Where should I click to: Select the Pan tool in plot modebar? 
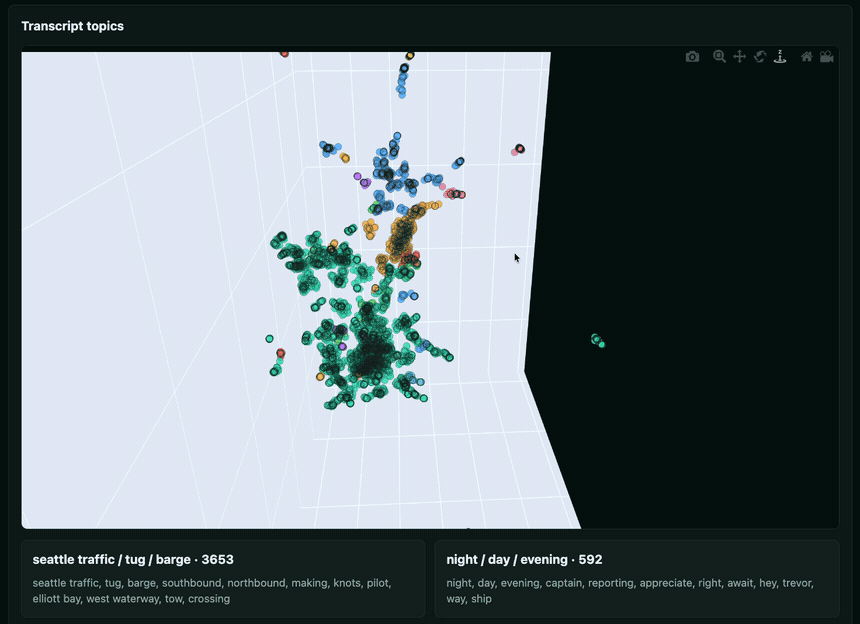pyautogui.click(x=739, y=56)
